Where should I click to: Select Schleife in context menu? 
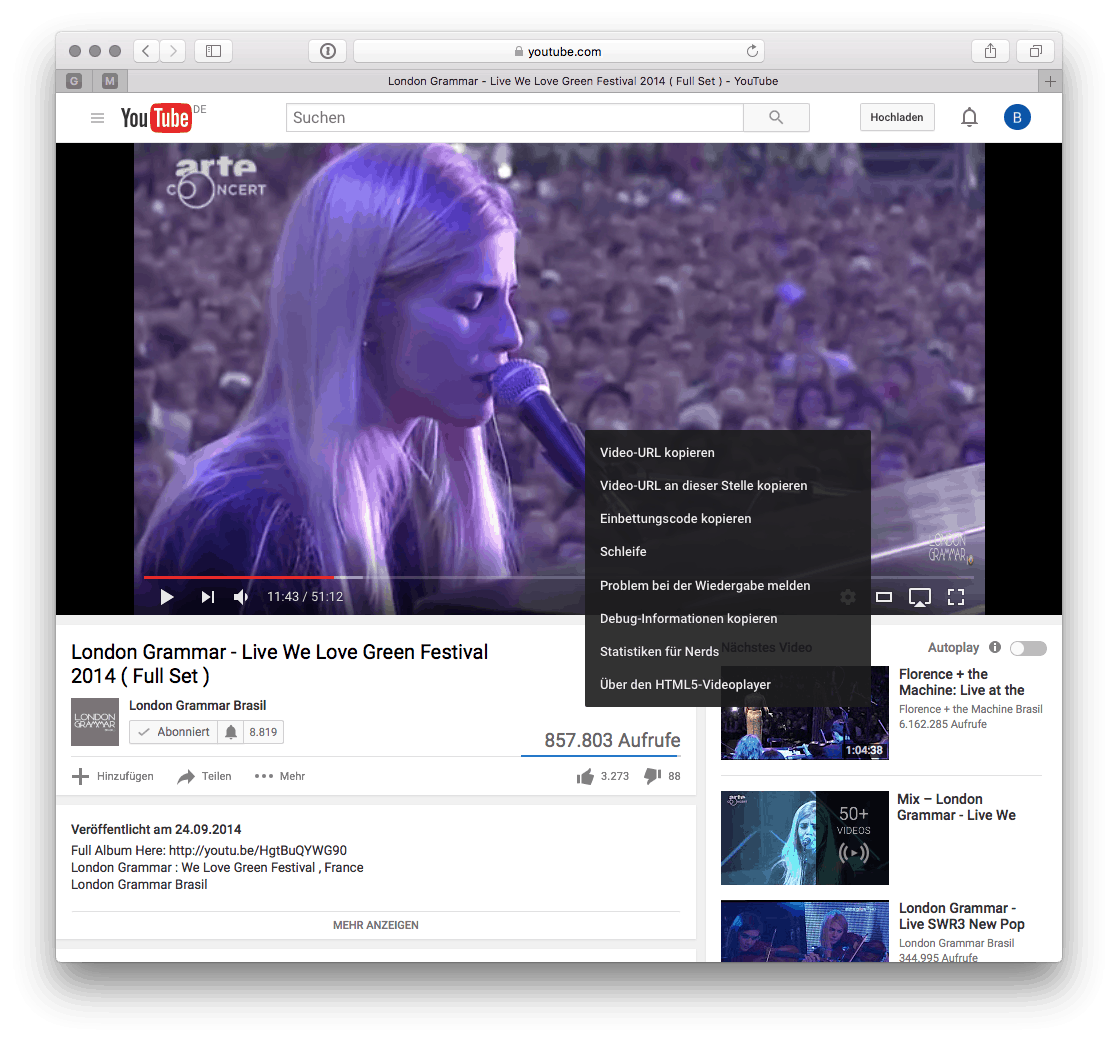623,552
